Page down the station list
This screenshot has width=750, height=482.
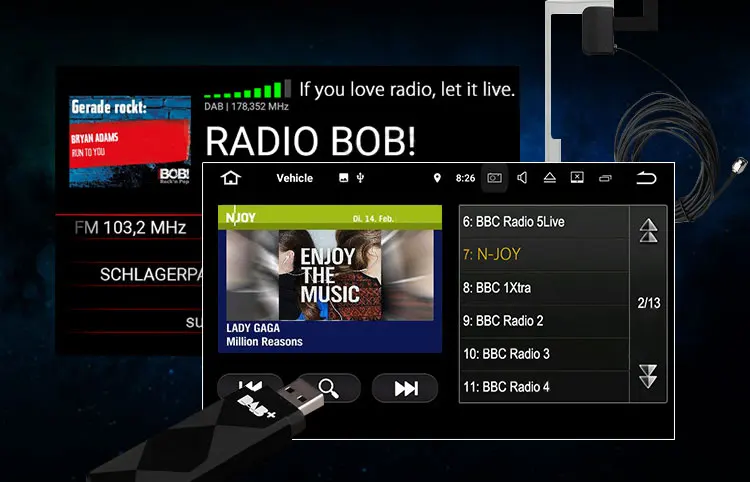[x=648, y=376]
